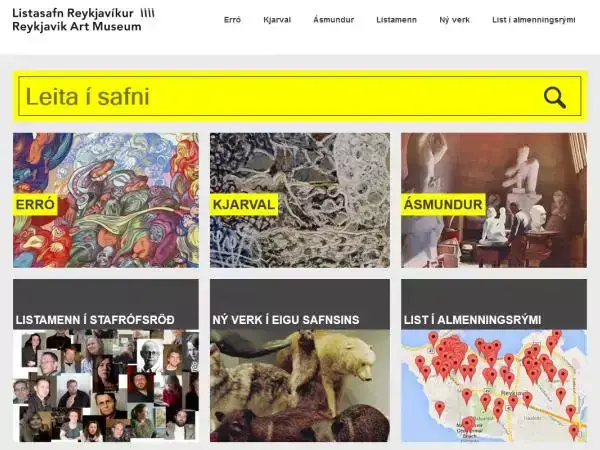Image resolution: width=600 pixels, height=450 pixels.
Task: Open the Erró menu item
Action: point(232,20)
